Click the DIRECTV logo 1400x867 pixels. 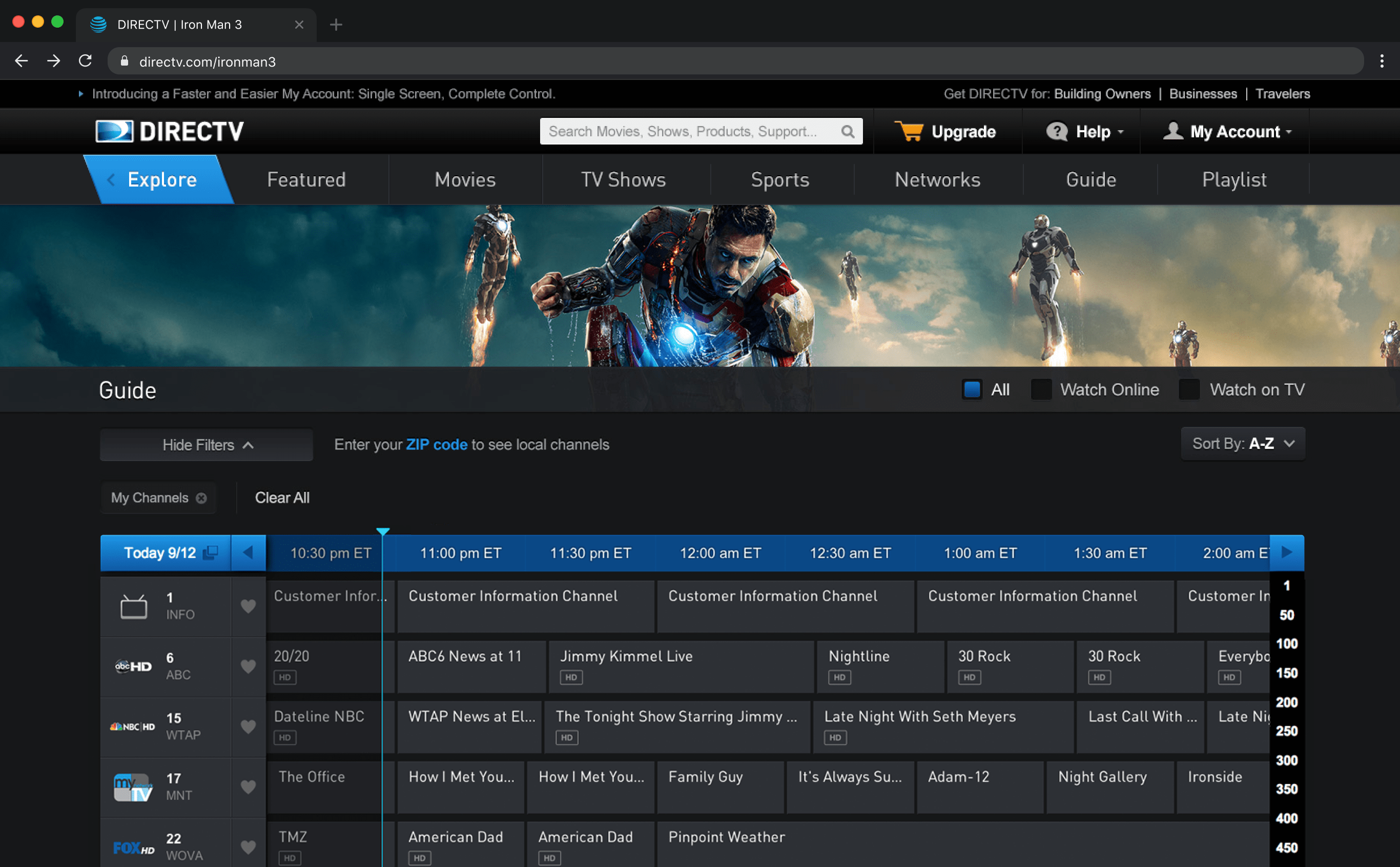[x=169, y=131]
